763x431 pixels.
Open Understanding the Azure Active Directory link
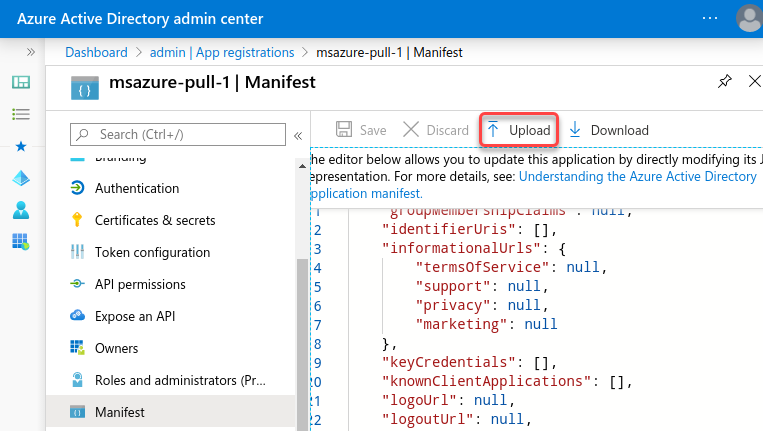pyautogui.click(x=638, y=176)
